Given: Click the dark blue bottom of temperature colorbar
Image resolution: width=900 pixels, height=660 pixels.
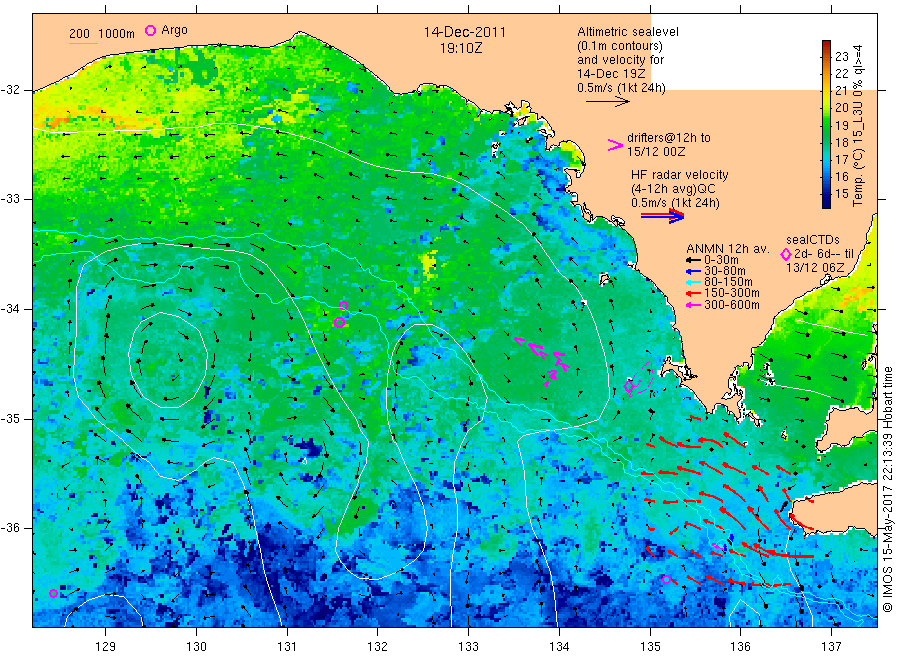Looking at the screenshot, I should (826, 201).
